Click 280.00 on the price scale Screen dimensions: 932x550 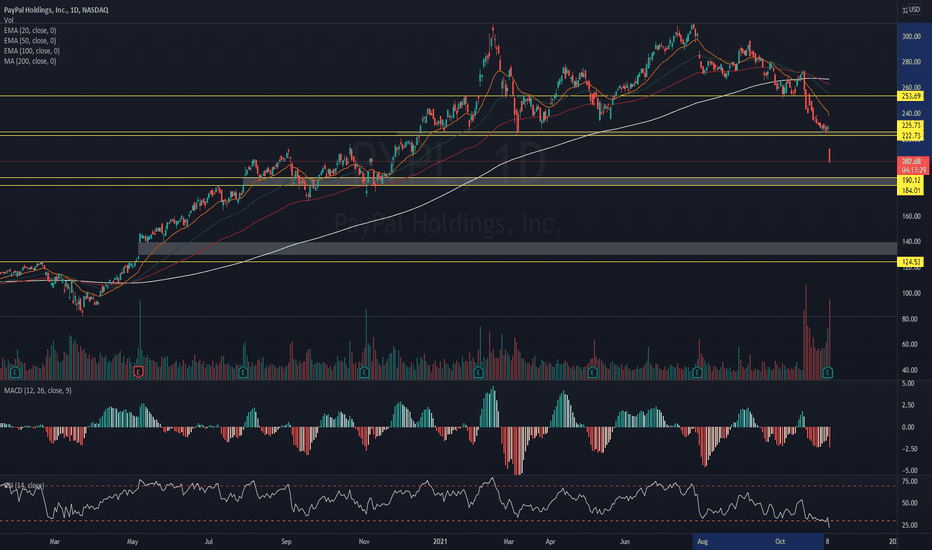911,62
